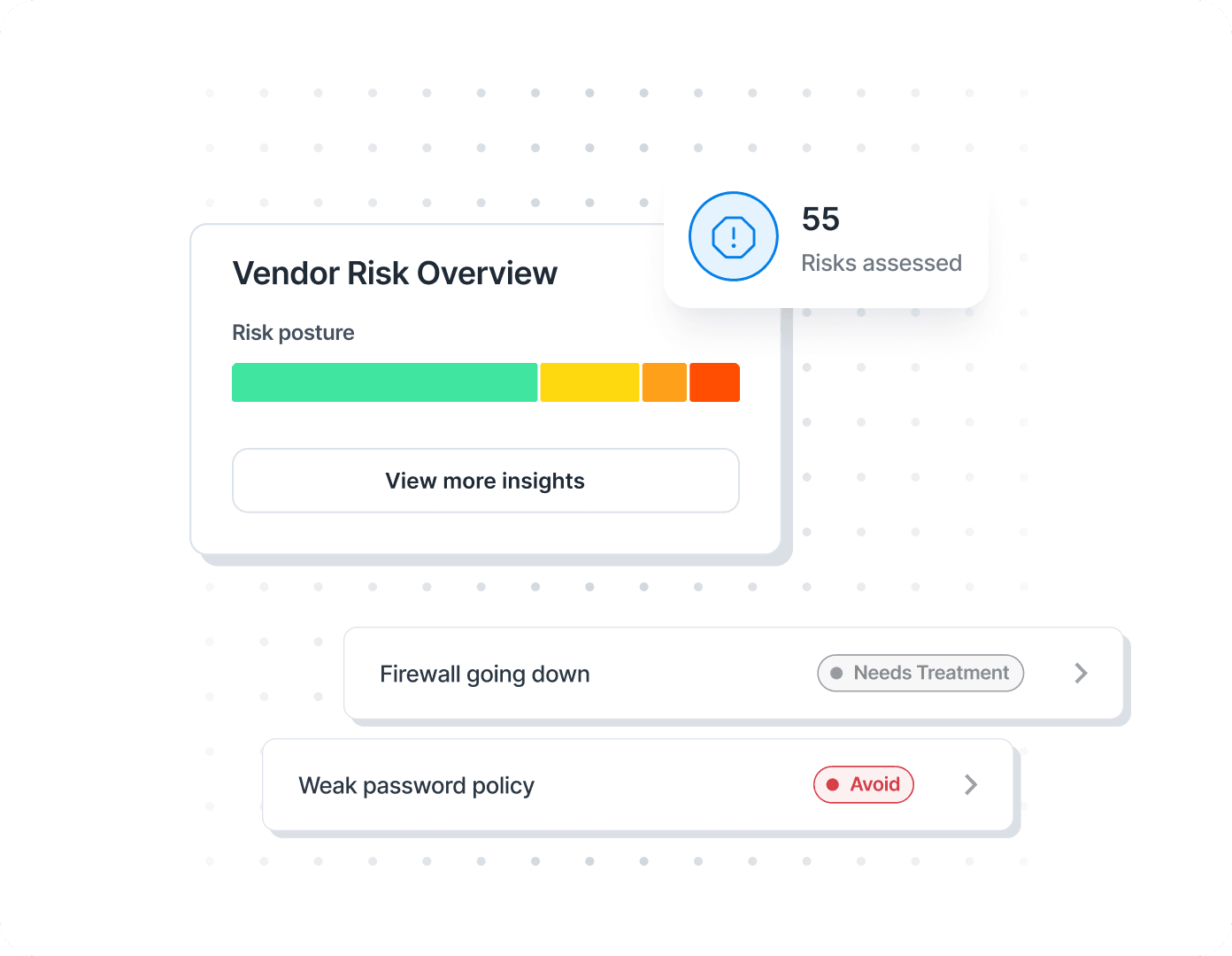This screenshot has height=956, width=1232.
Task: Select the green risk posture segment
Action: click(384, 382)
